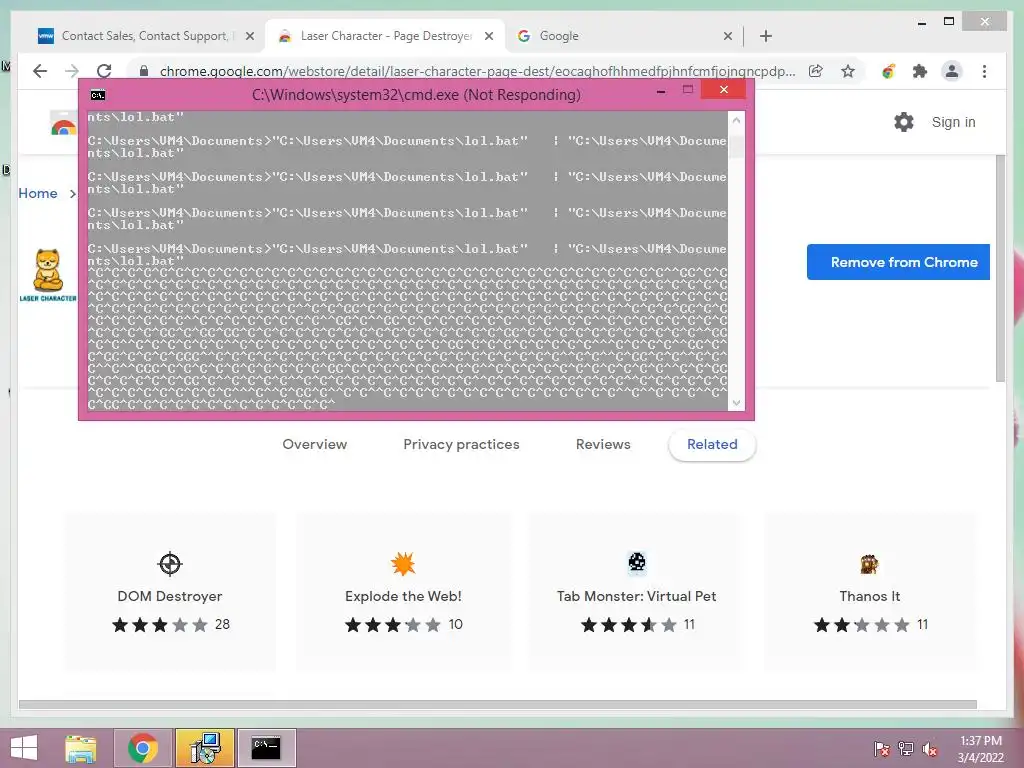Open the Thanos It title
The image size is (1024, 768).
click(869, 596)
